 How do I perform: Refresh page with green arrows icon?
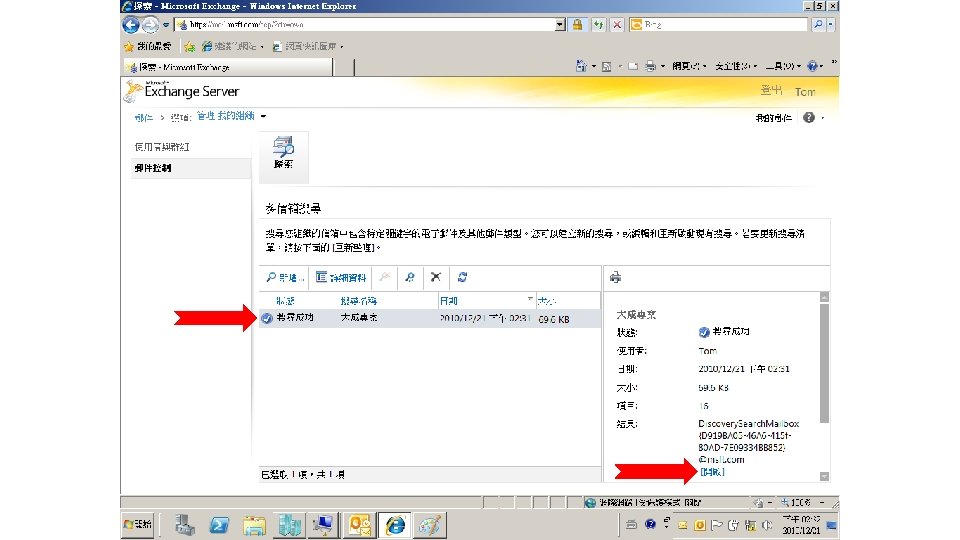tap(598, 24)
